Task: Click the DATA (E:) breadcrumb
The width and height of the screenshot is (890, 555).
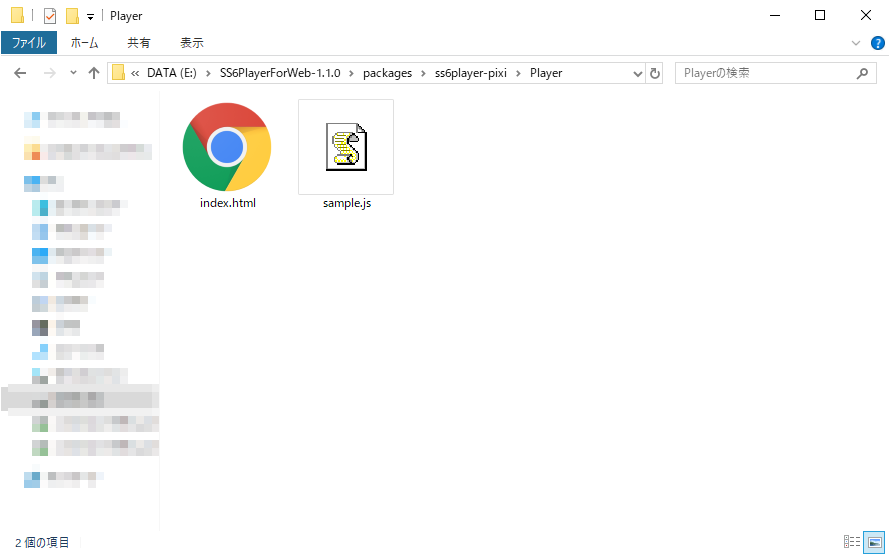Action: (171, 73)
